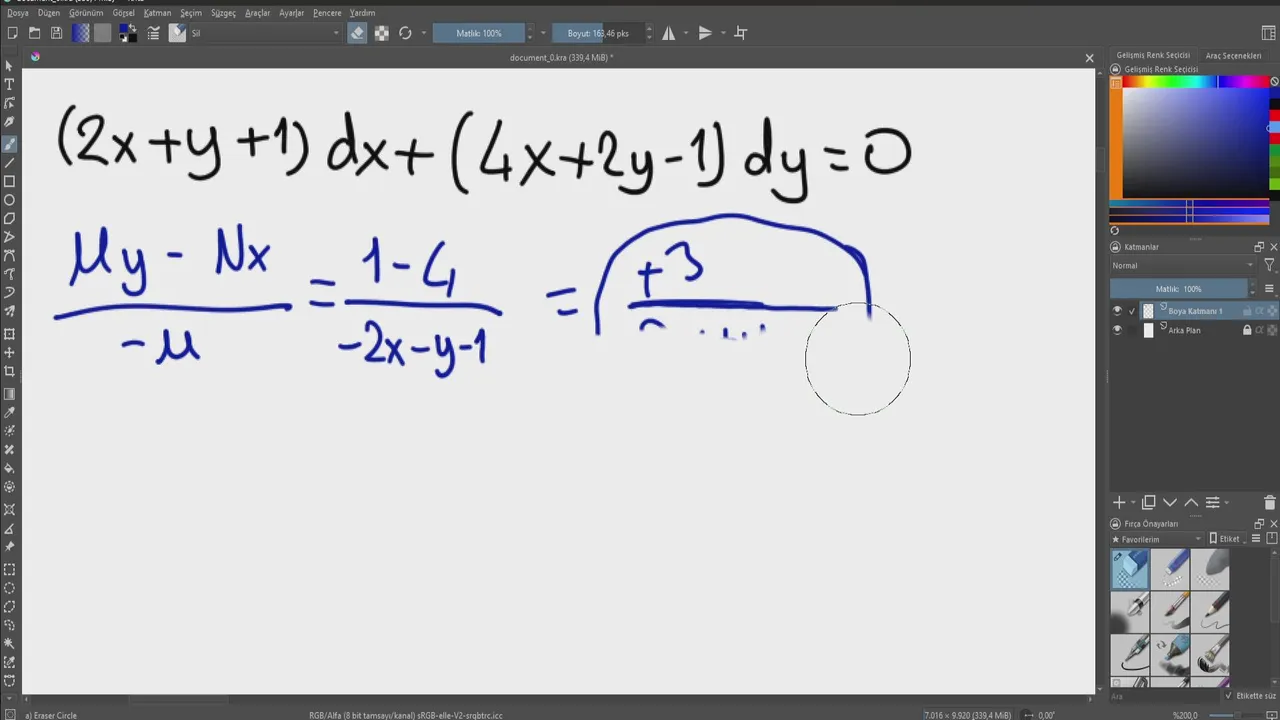Click the wrap-around mode icon
Screen dimensions: 1280x720
(x=741, y=33)
